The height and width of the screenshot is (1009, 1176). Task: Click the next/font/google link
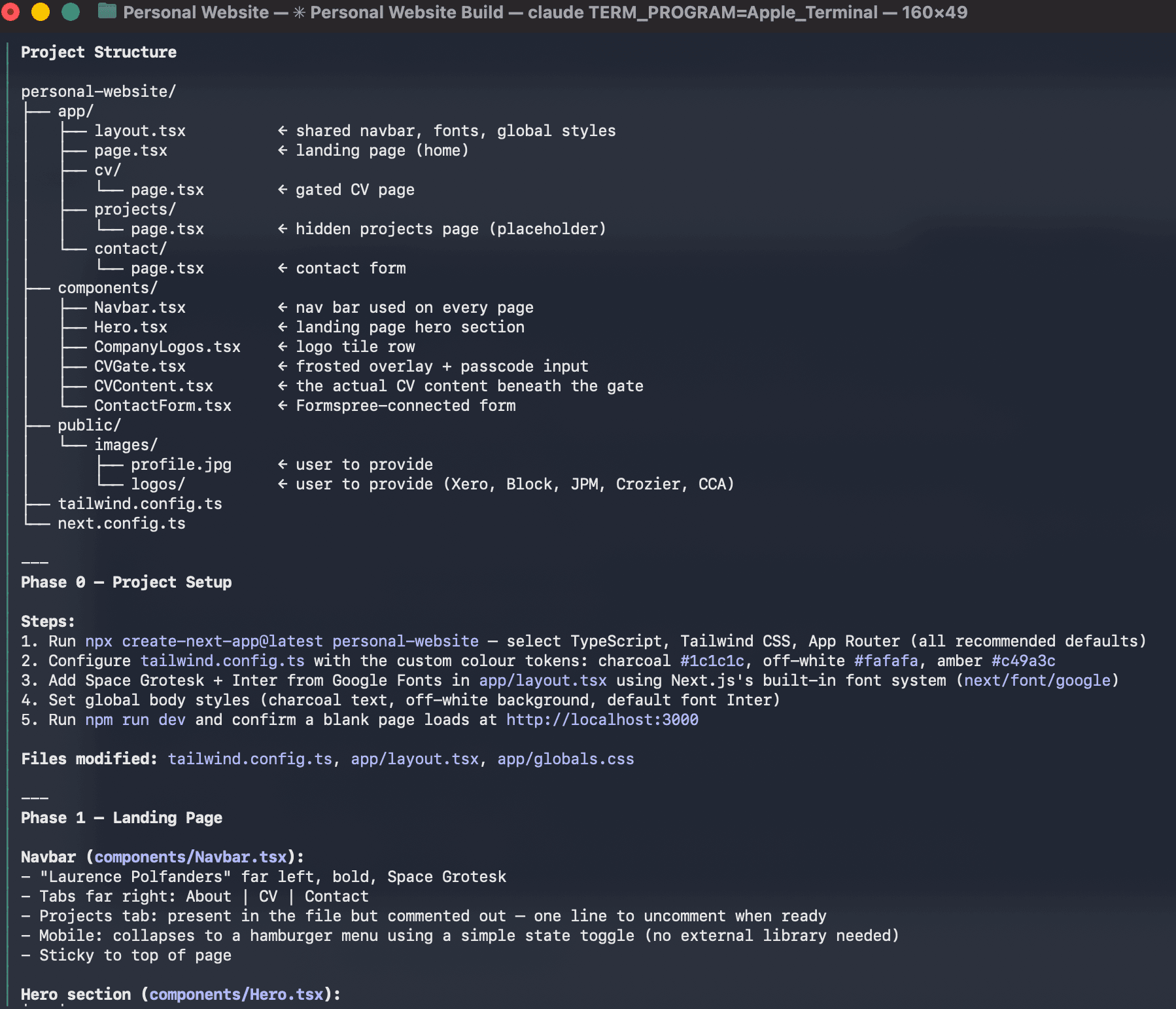[1037, 680]
